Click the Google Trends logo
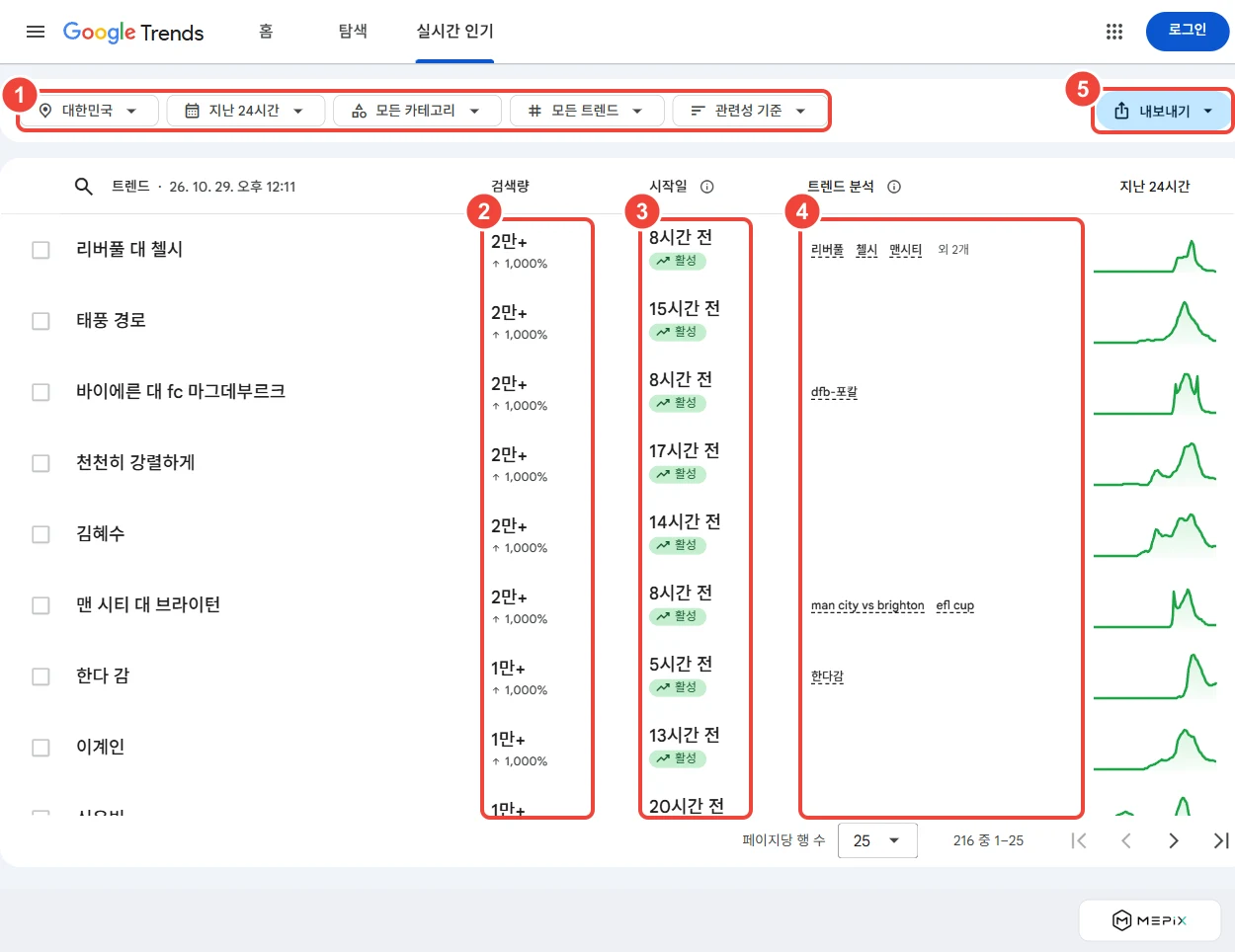 pyautogui.click(x=133, y=32)
